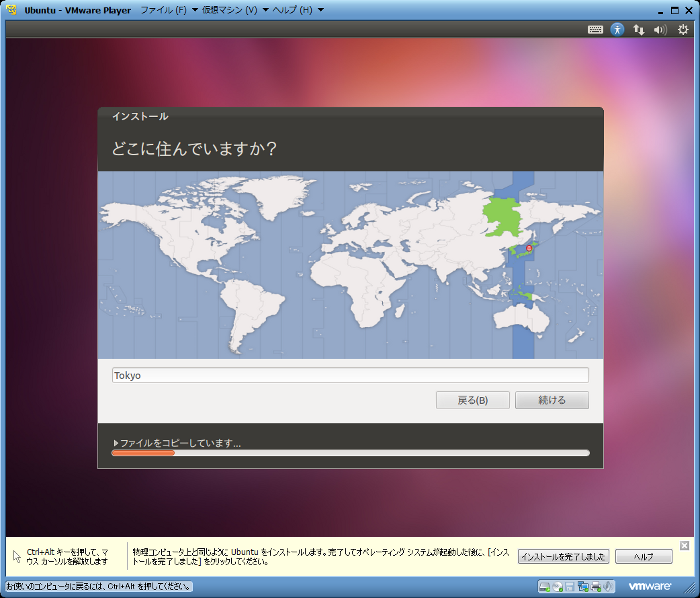Click the ヘルプ button in hint bar
This screenshot has height=598, width=700.
coord(643,556)
